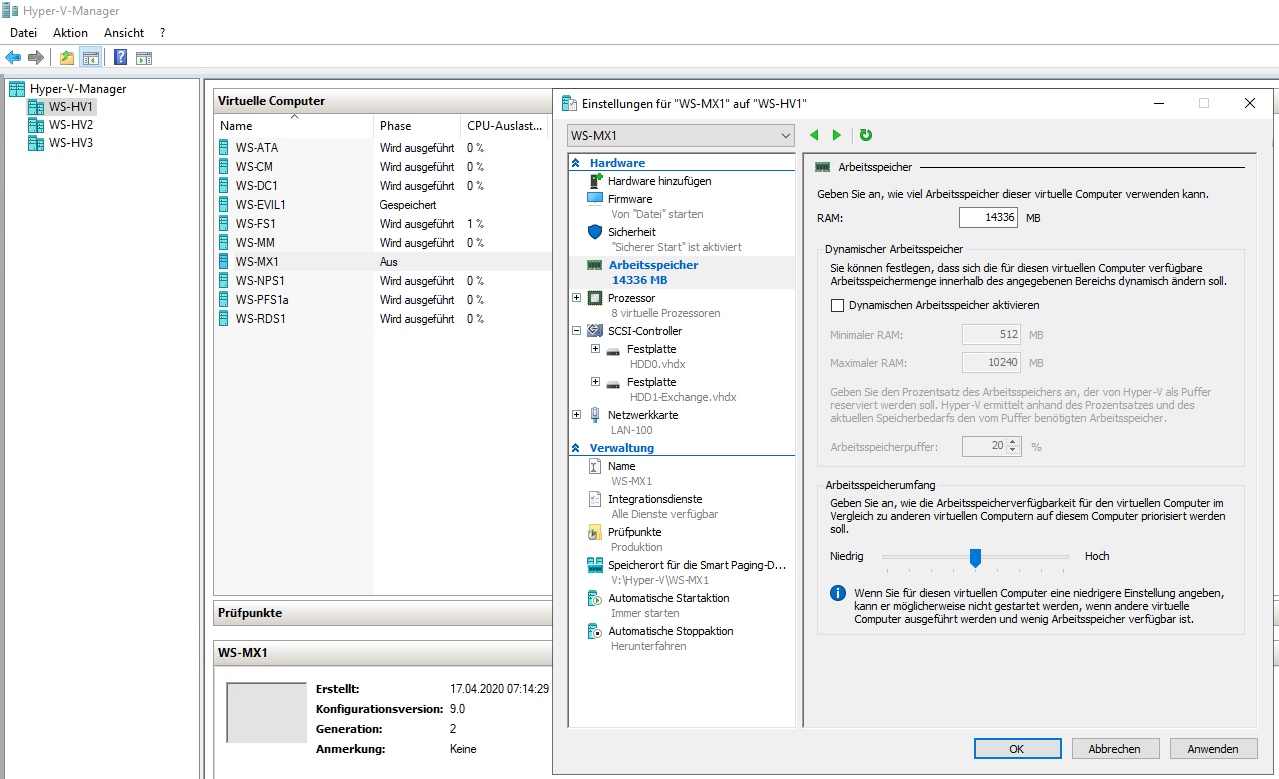This screenshot has width=1279, height=779.
Task: Expand the HDD1-Exchange.vhdx Festplatte node
Action: pyautogui.click(x=596, y=382)
